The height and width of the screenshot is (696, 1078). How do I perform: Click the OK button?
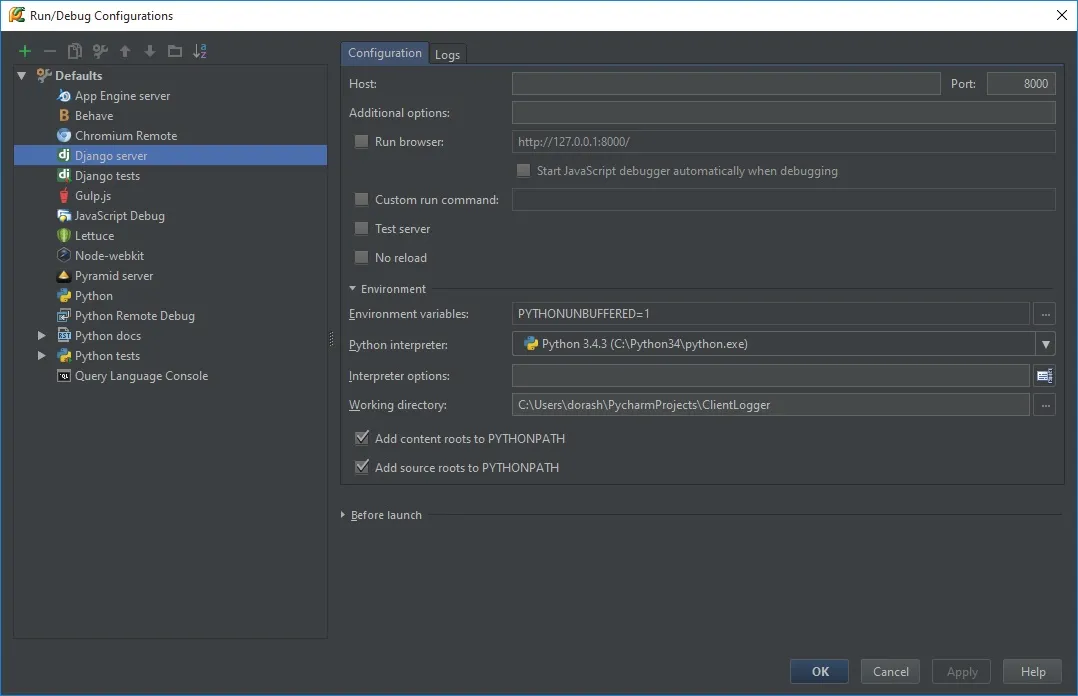[x=820, y=671]
